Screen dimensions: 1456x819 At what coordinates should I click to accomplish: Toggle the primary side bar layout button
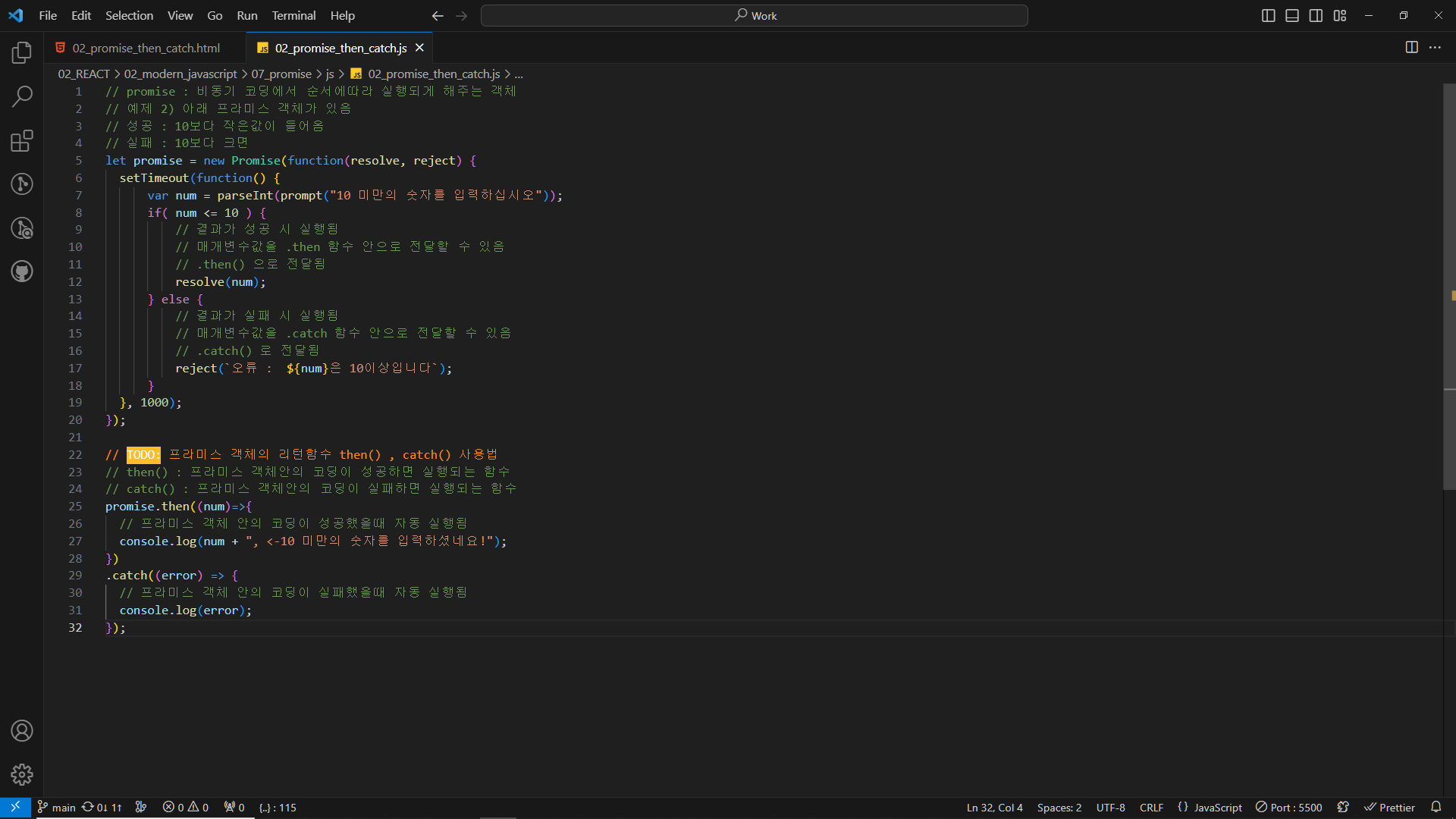(1268, 16)
